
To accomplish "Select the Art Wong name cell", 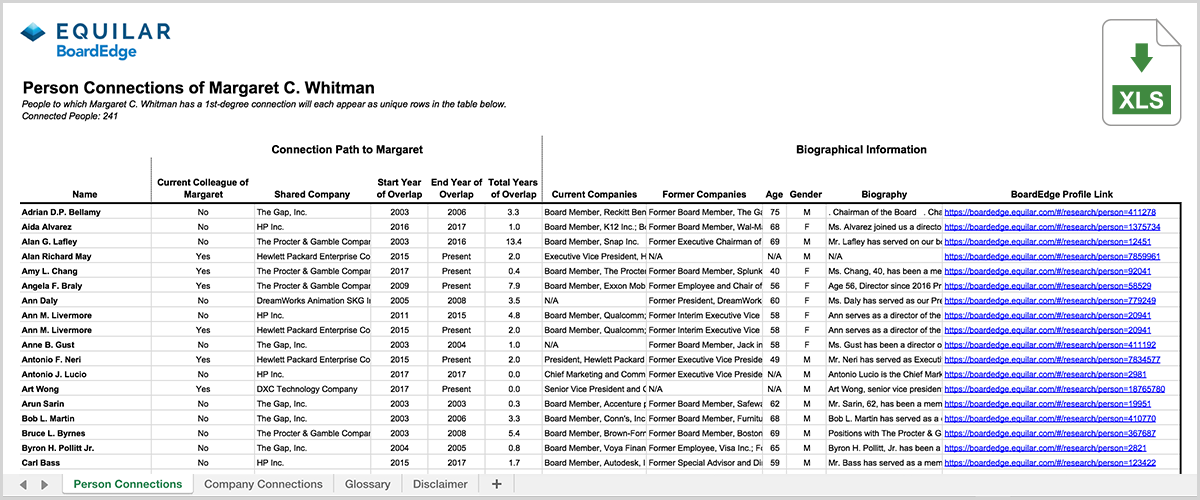I will (85, 388).
